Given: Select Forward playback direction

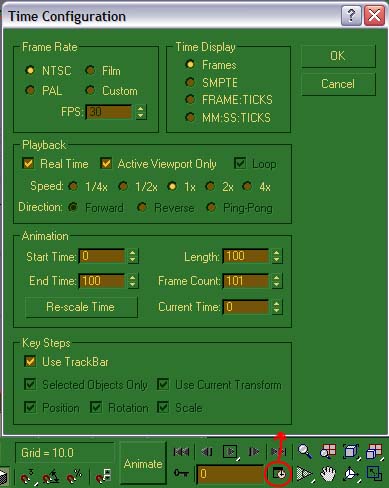Looking at the screenshot, I should click(x=73, y=207).
